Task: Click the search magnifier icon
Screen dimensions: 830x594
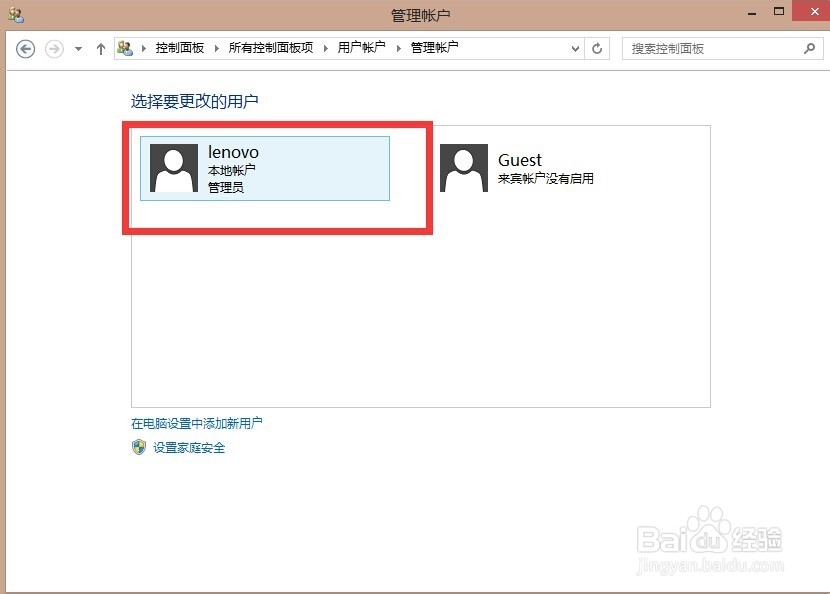Action: point(809,49)
